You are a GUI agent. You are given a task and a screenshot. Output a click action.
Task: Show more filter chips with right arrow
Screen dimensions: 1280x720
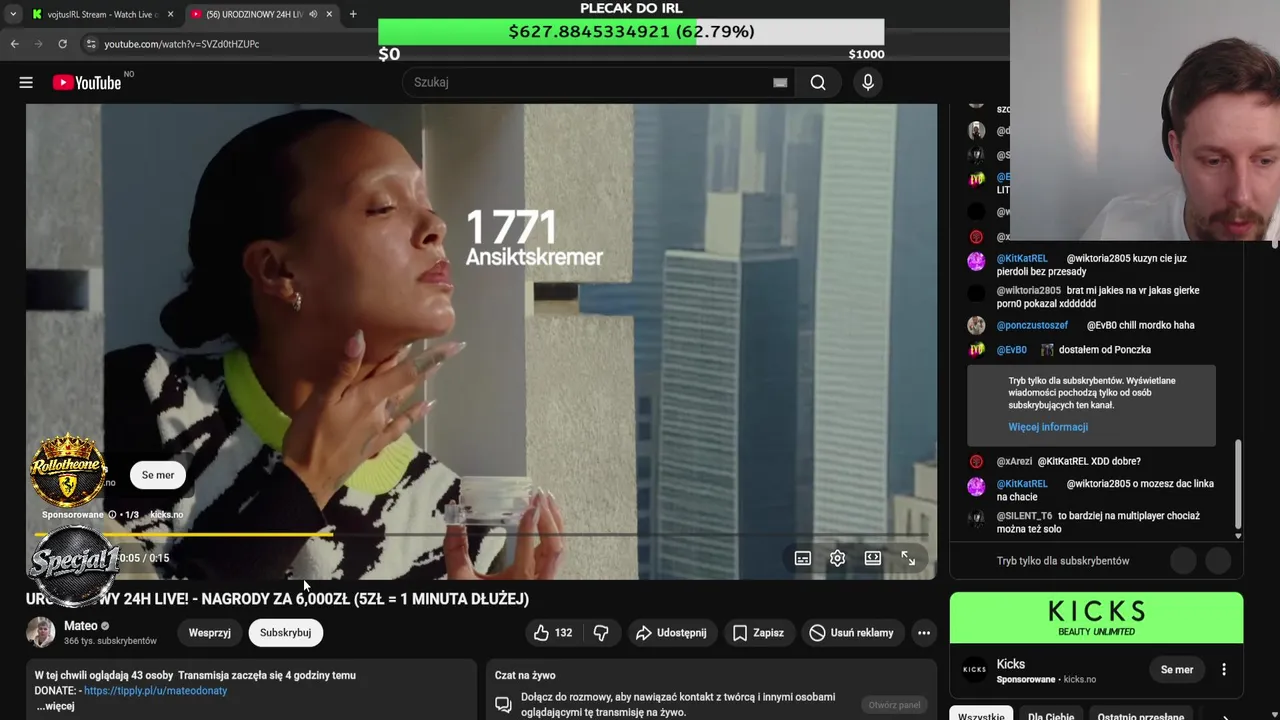[x=1226, y=716]
